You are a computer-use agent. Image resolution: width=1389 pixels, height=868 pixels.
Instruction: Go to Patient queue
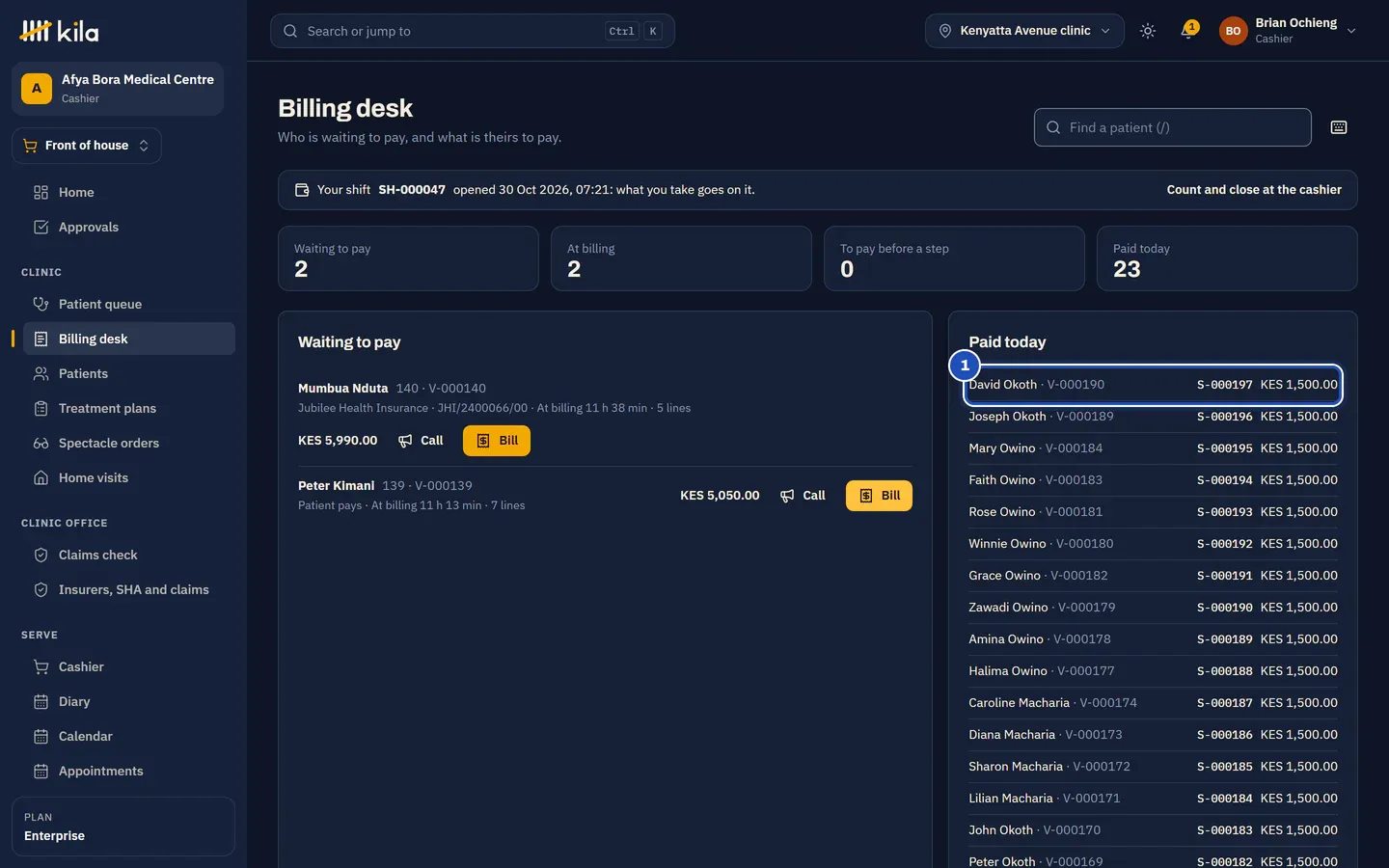[x=129, y=304]
